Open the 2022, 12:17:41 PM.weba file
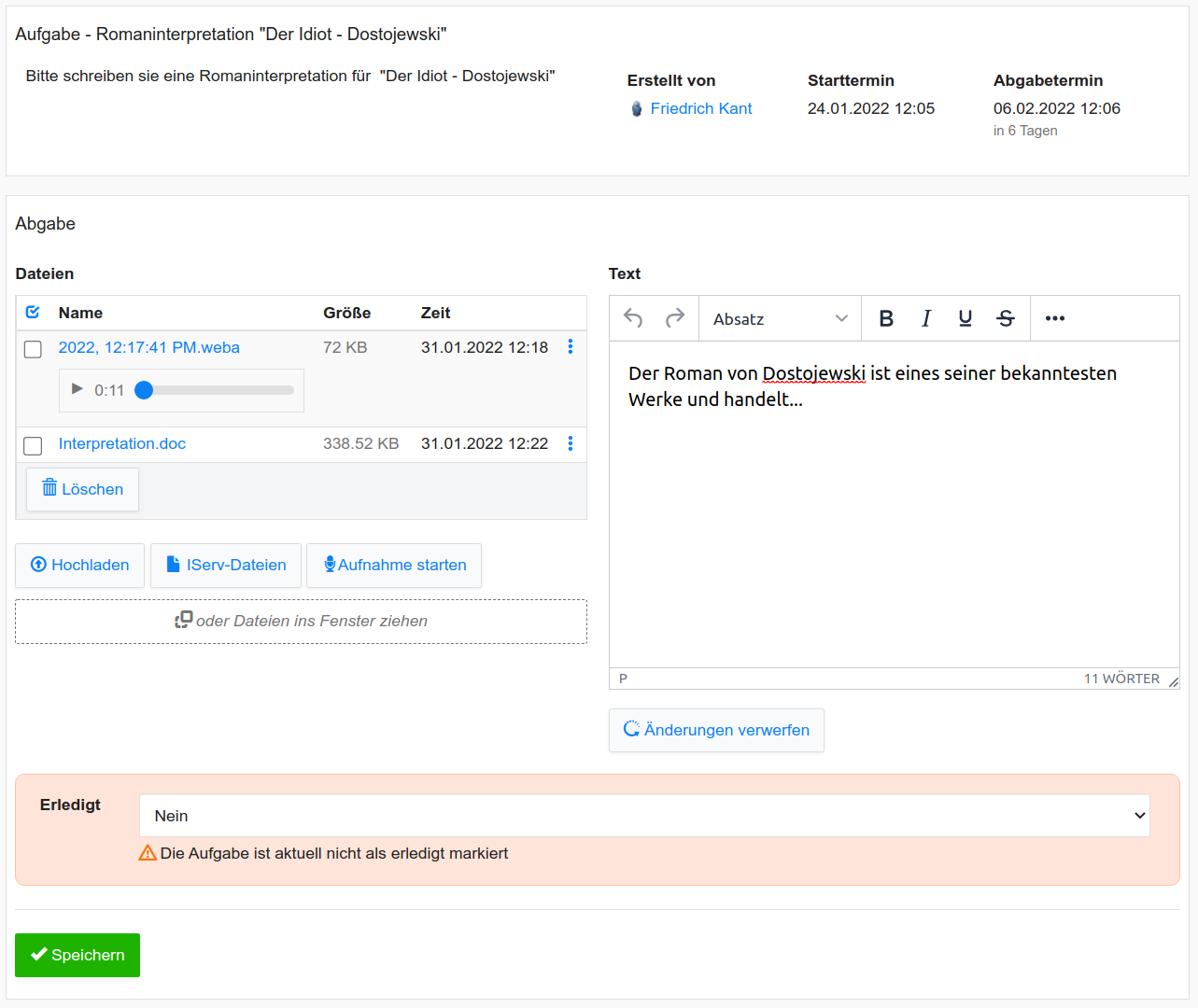Screen dimensions: 1198x1008 tap(149, 347)
